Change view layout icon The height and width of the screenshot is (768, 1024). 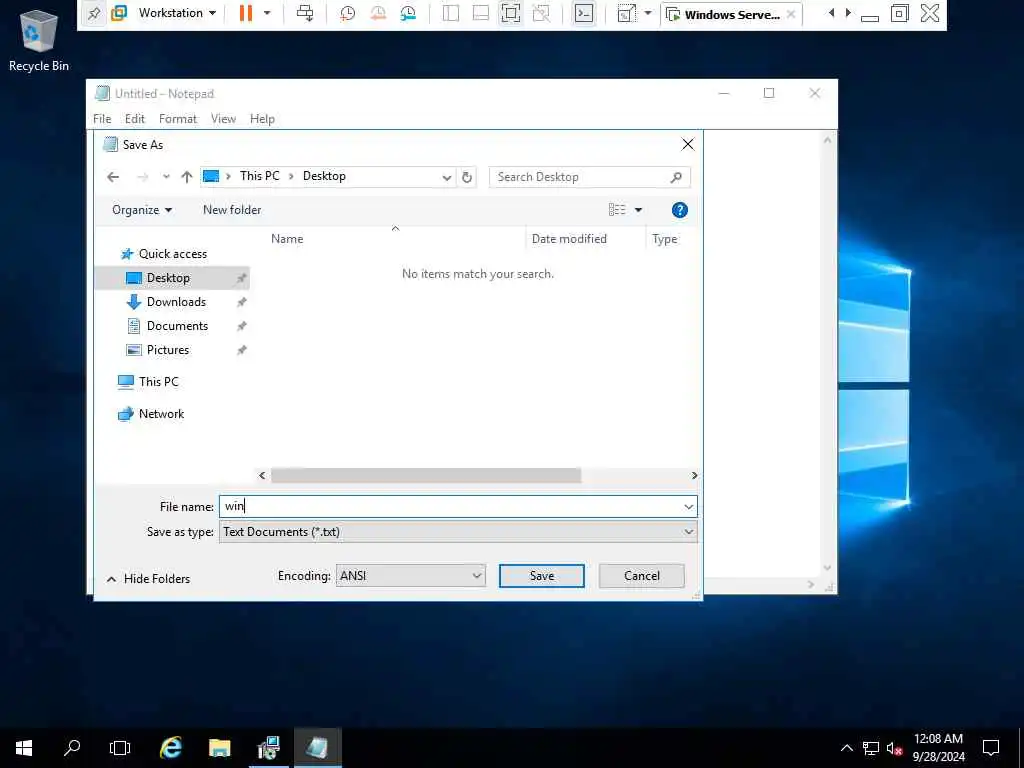click(617, 210)
